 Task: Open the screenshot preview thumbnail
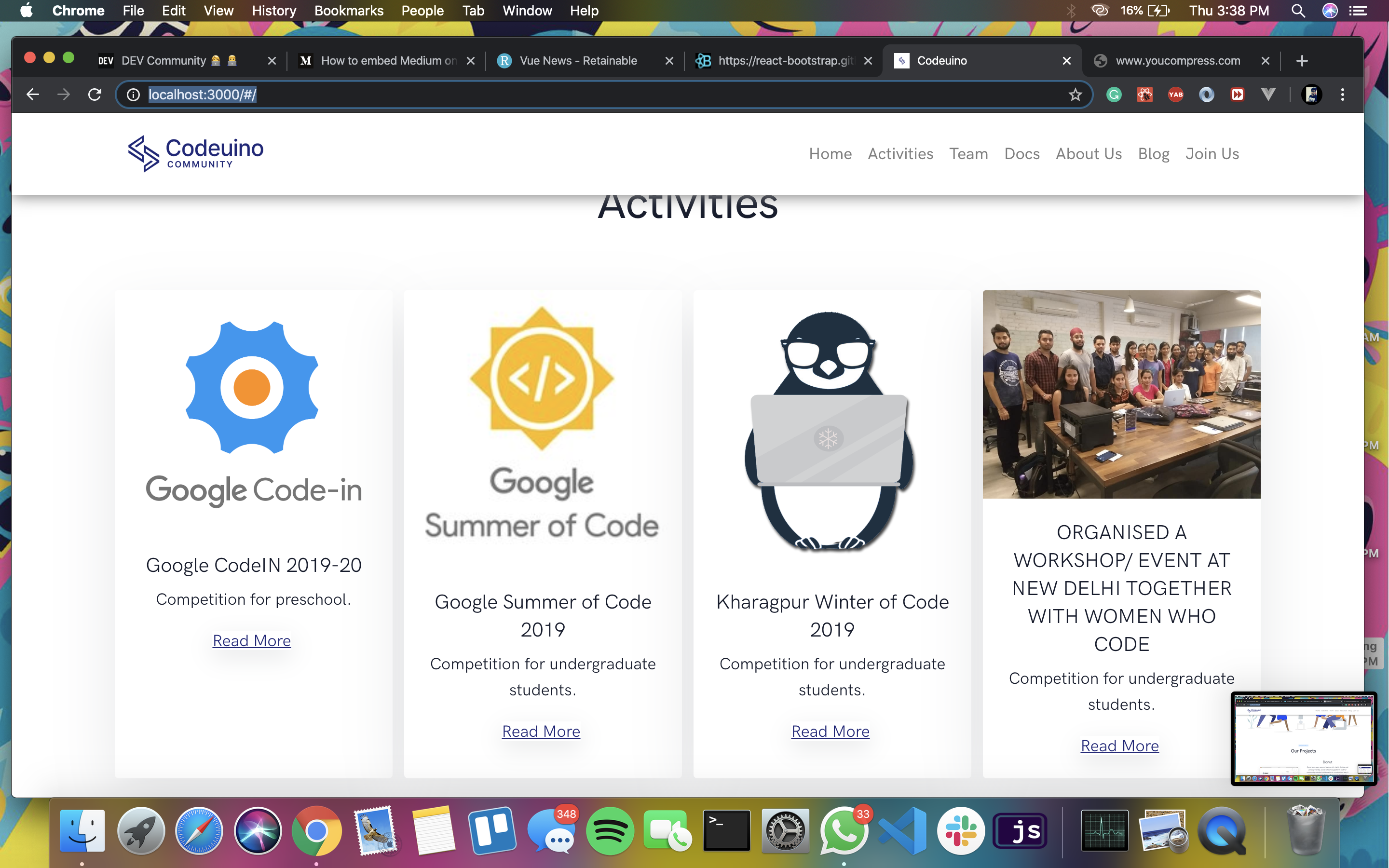[x=1303, y=738]
